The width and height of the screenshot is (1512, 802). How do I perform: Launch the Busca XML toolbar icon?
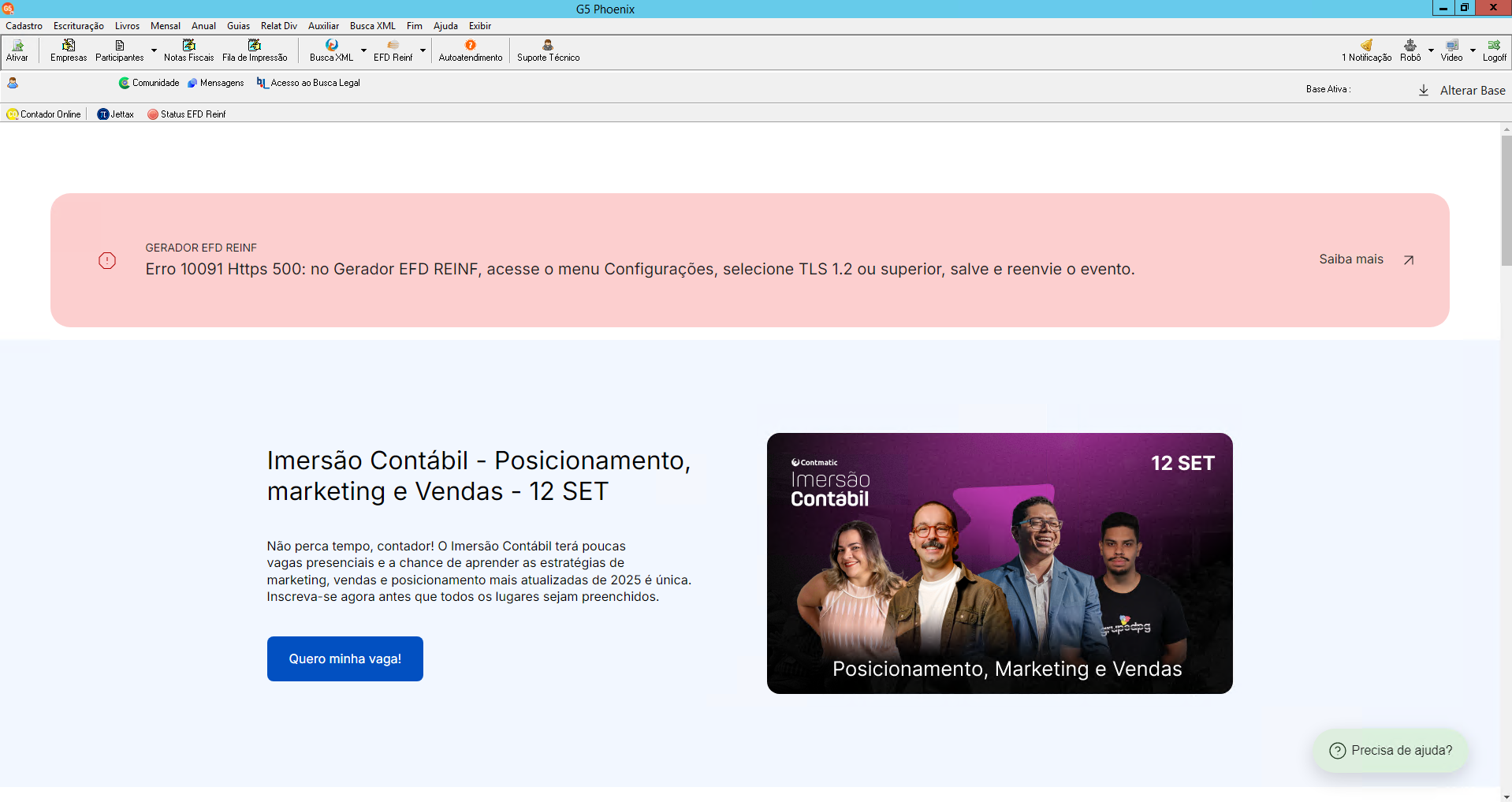(x=331, y=50)
